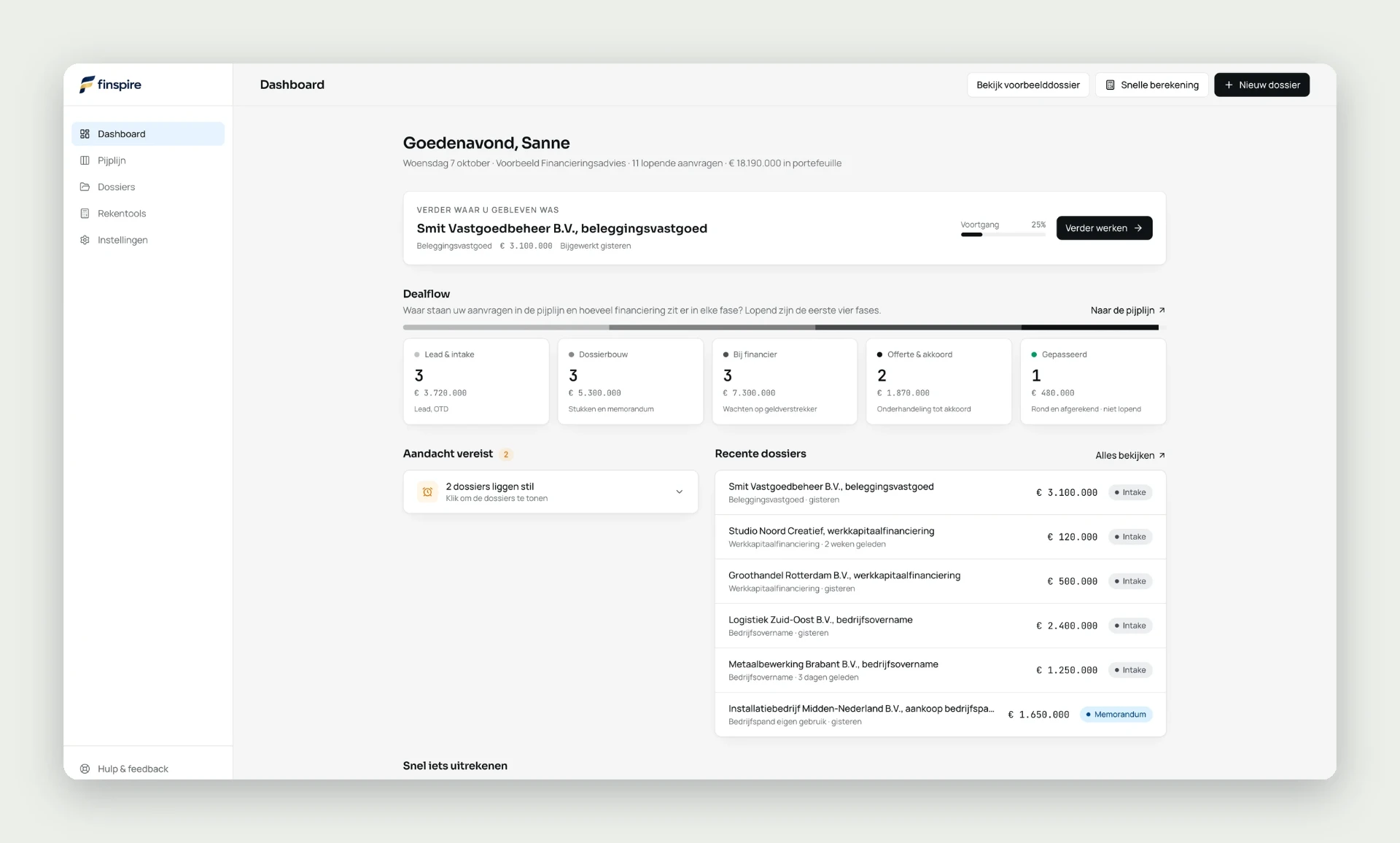The height and width of the screenshot is (843, 1400).
Task: Open Groothandel Rotterdam B.V. dossier row
Action: pyautogui.click(x=940, y=581)
